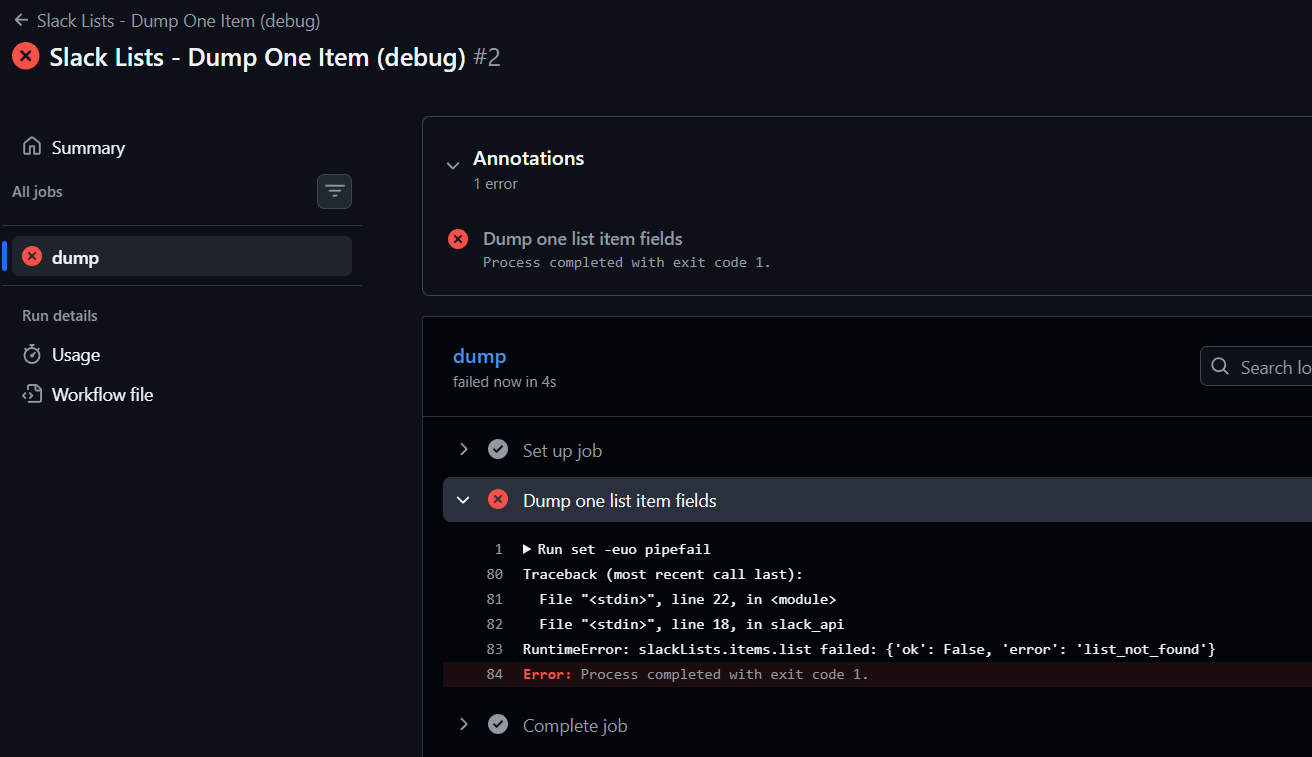This screenshot has width=1312, height=757.
Task: Click log line number 80
Action: (x=495, y=574)
